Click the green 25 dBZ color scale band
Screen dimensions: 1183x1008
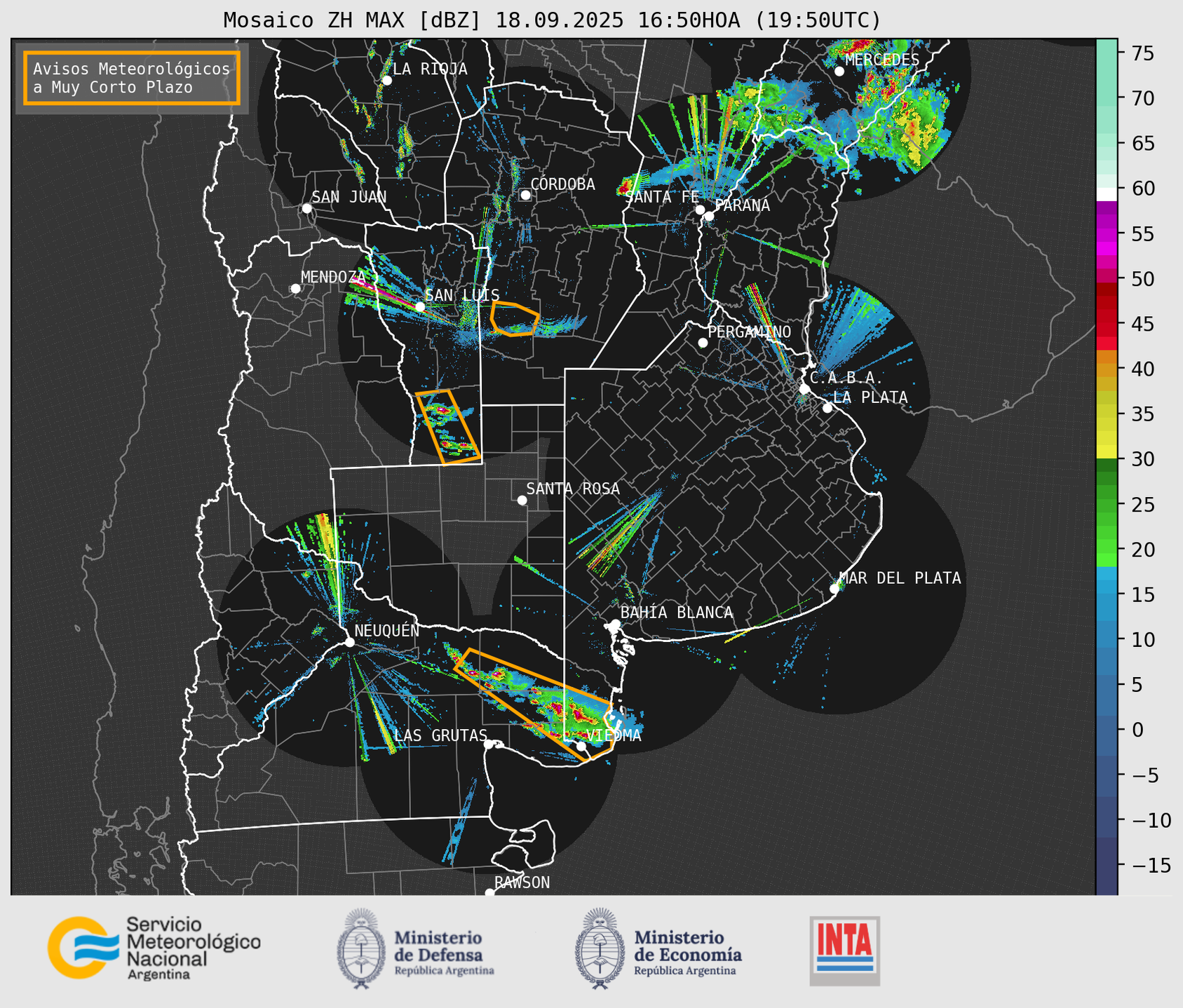point(1107,505)
